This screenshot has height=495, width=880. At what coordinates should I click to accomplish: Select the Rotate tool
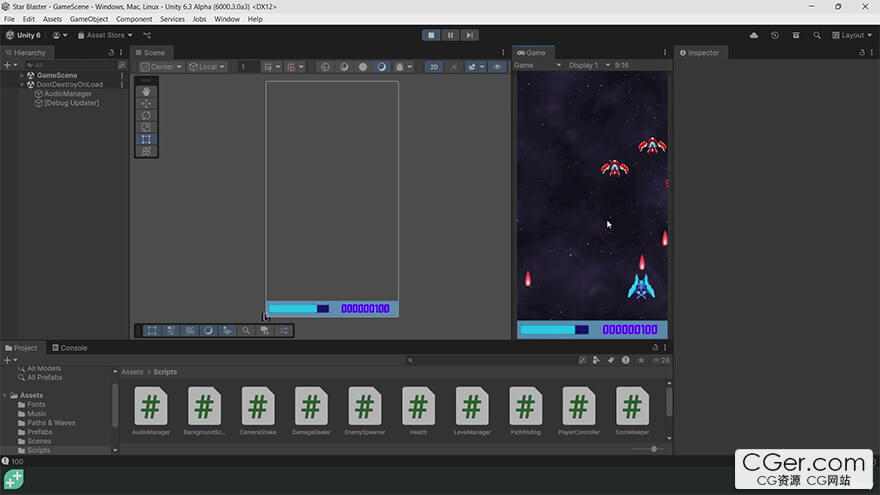pos(146,116)
